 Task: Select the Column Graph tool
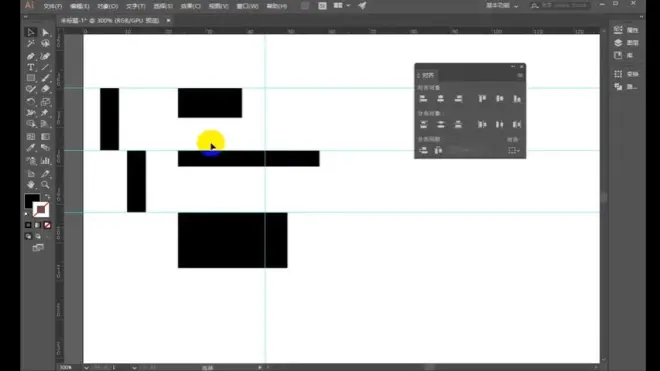point(45,161)
